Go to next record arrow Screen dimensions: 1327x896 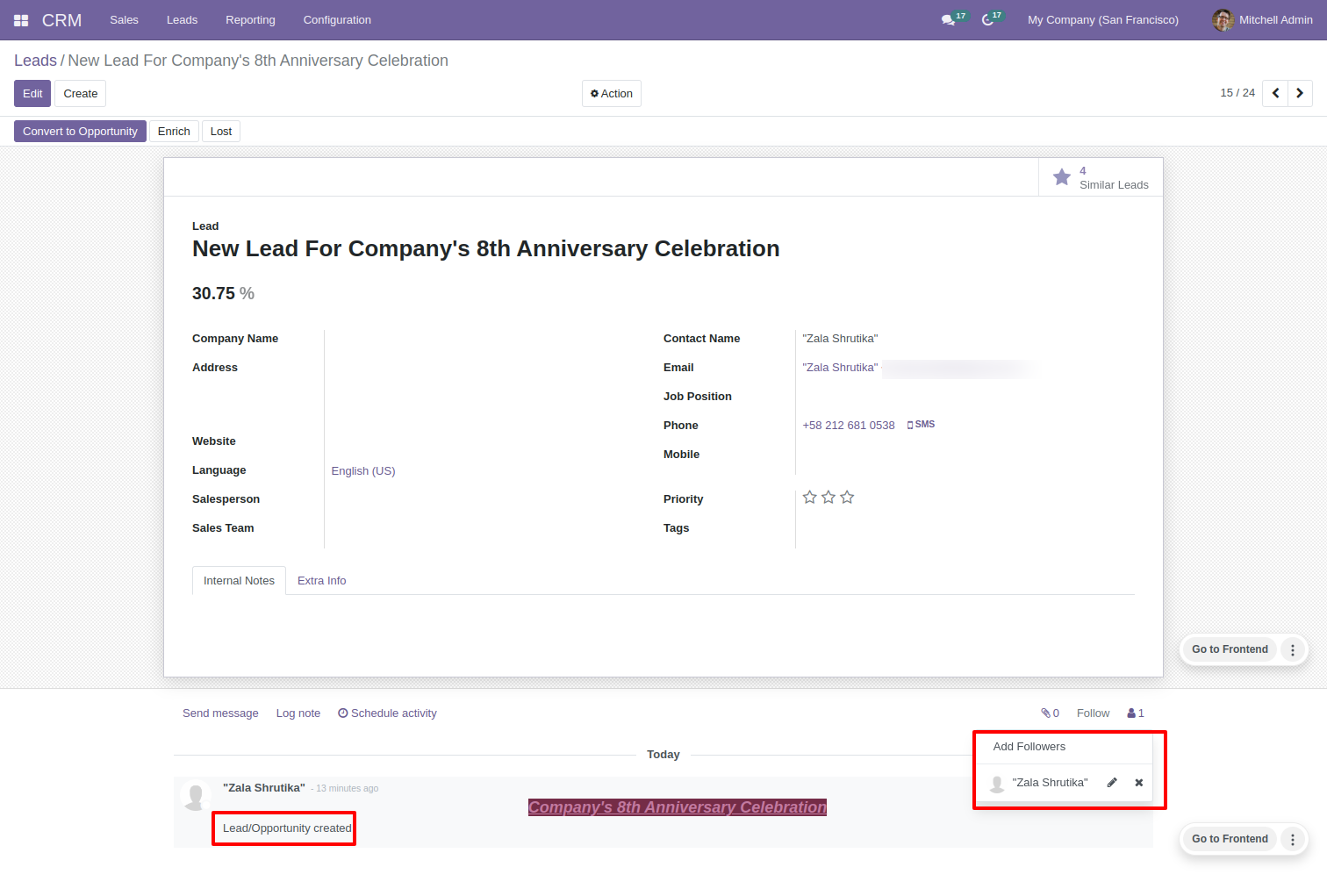[x=1300, y=93]
